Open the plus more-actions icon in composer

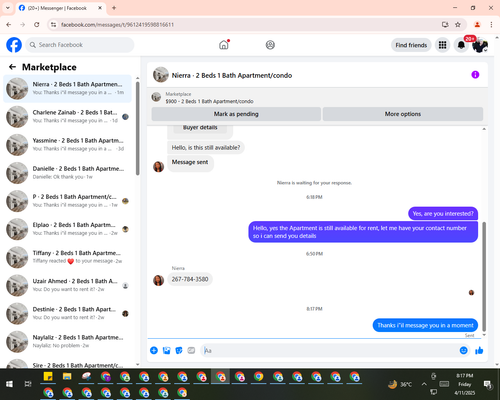154,350
